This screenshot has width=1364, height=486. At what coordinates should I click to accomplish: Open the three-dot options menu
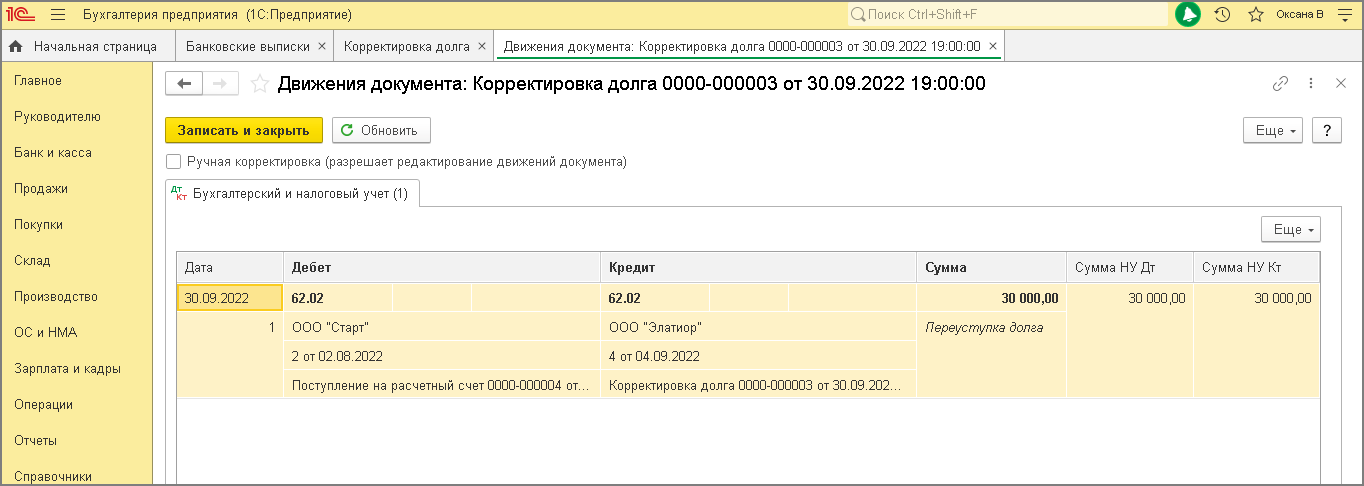pyautogui.click(x=1310, y=84)
